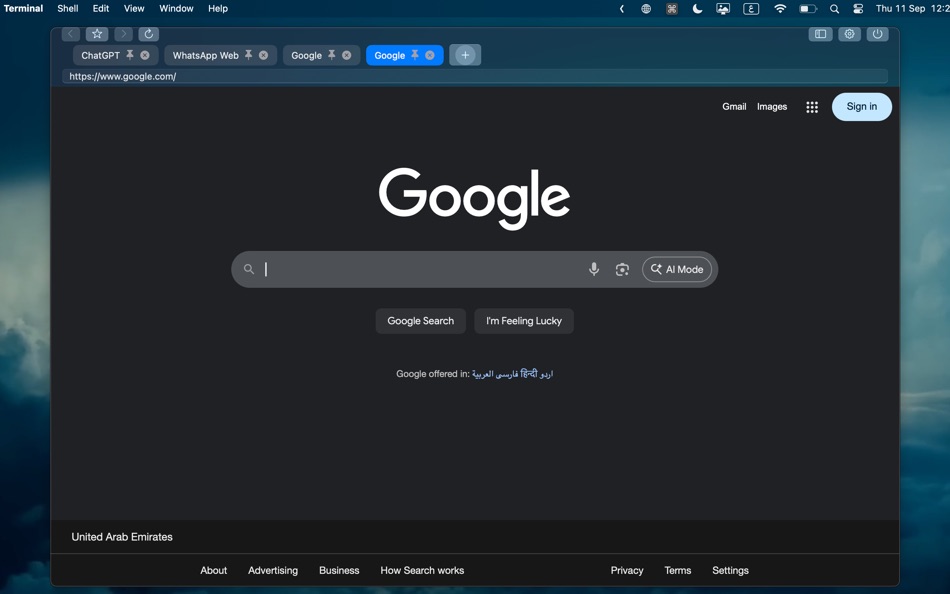Go forward with the forward arrow
950x594 pixels.
124,34
